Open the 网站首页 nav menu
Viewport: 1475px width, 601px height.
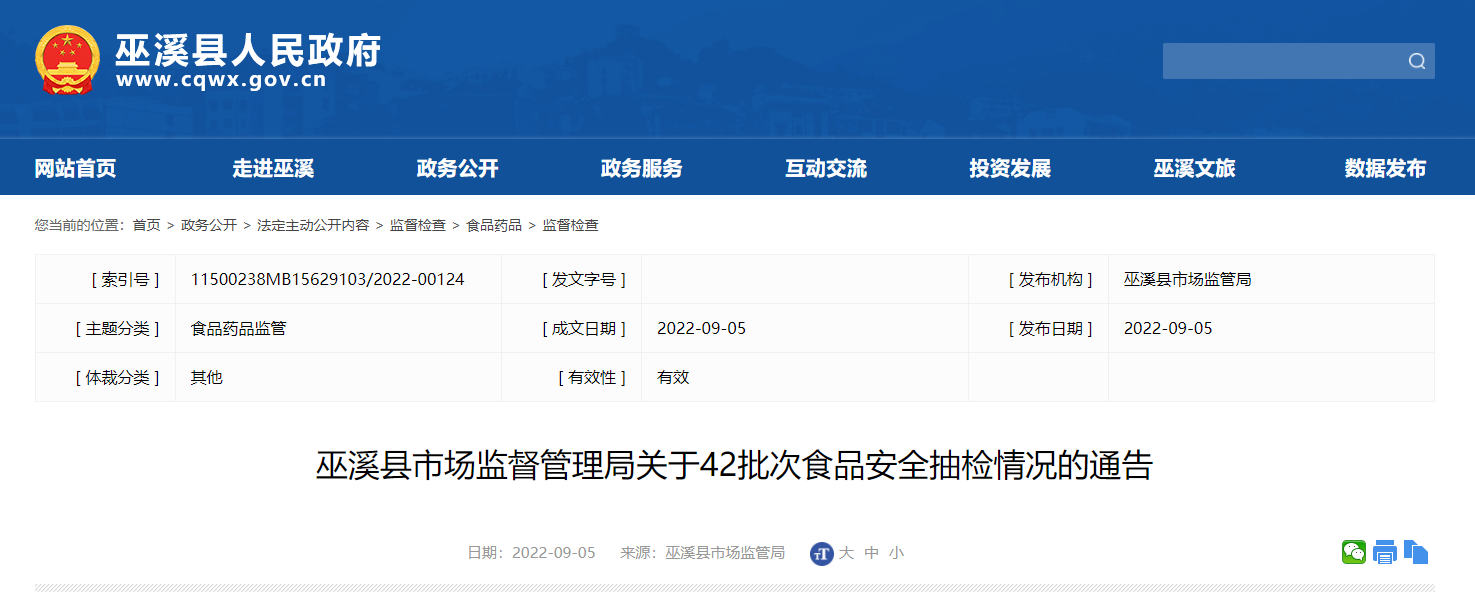click(x=75, y=169)
